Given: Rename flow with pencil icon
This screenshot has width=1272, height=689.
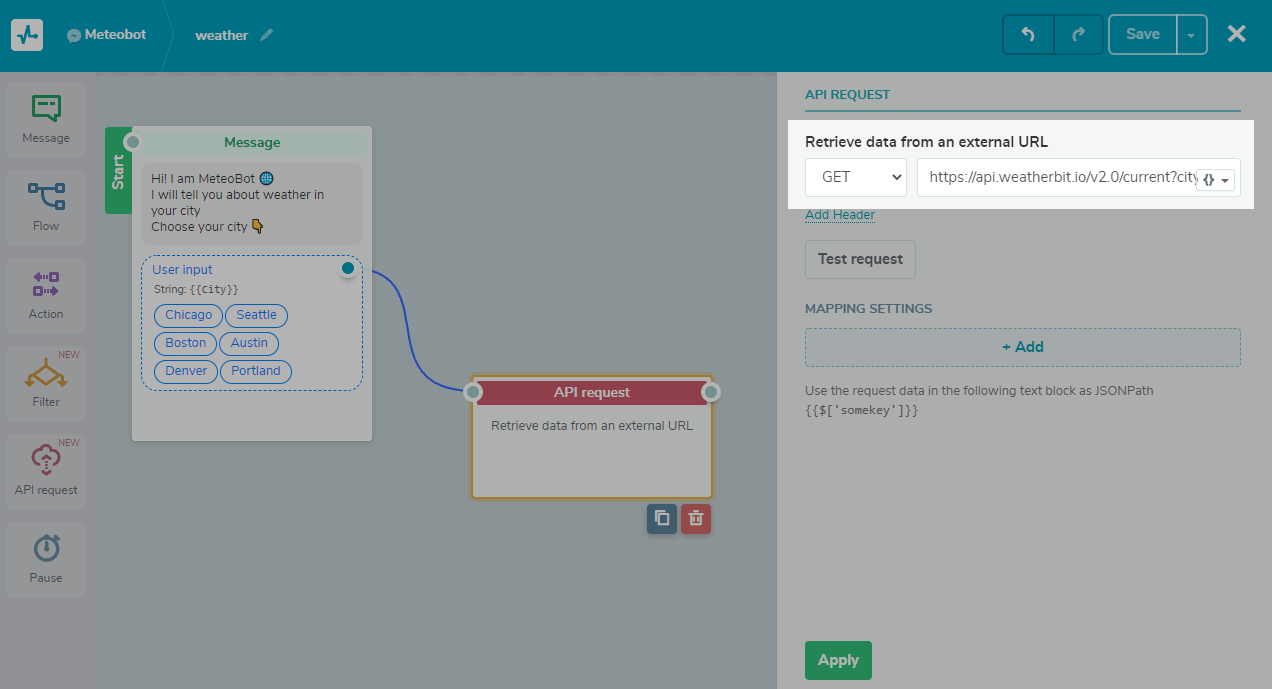Looking at the screenshot, I should (266, 35).
